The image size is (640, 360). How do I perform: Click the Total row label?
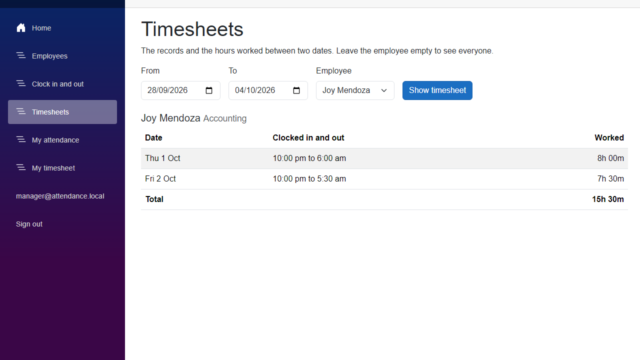[154, 199]
